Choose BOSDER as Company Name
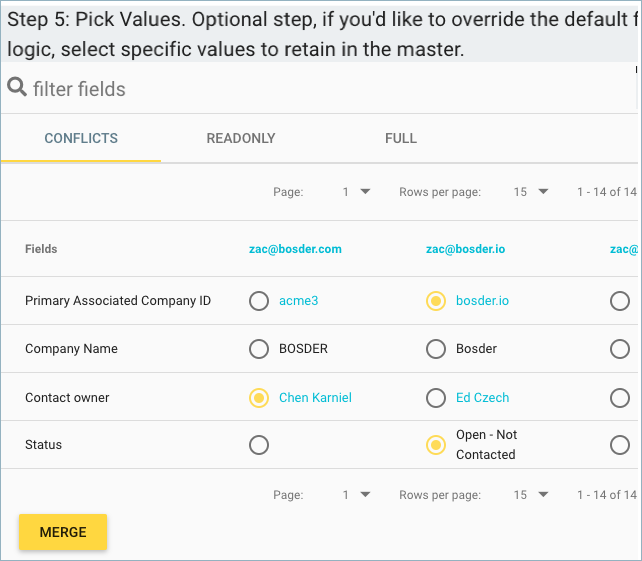The image size is (642, 561). (259, 349)
